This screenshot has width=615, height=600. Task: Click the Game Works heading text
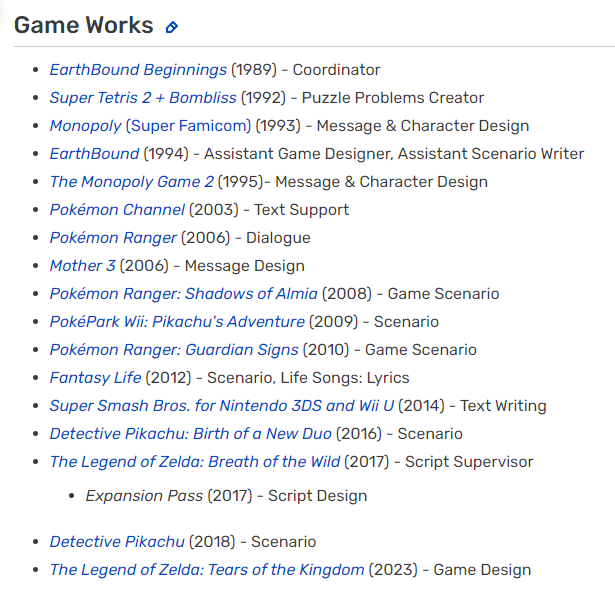coord(84,25)
